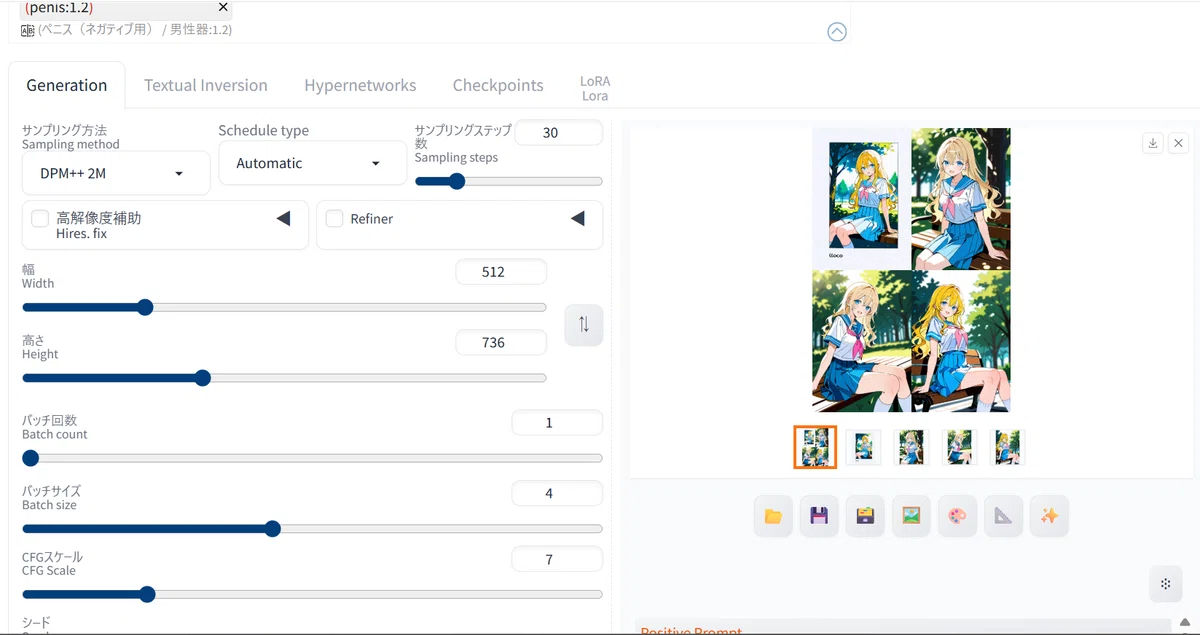The height and width of the screenshot is (635, 1200).
Task: Adjust the Height slider
Action: 284,378
